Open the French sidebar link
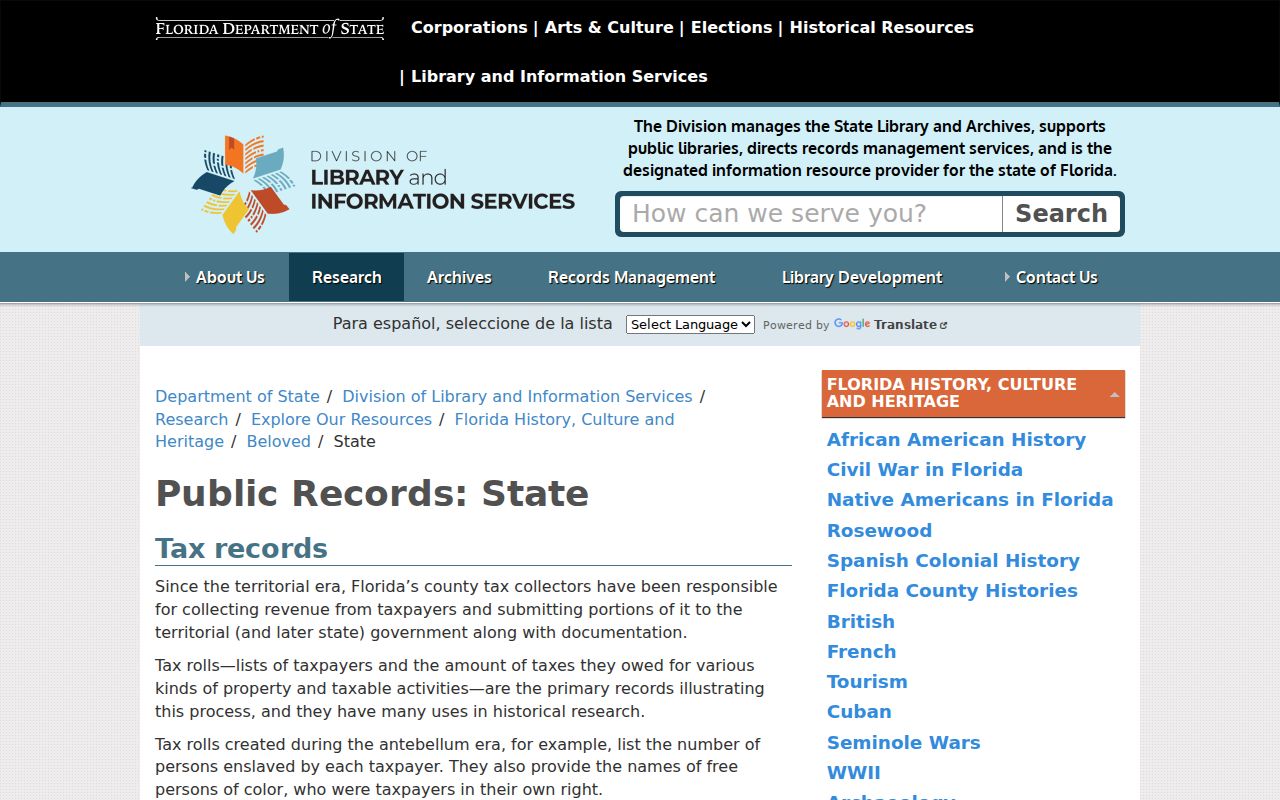Screen dimensions: 1280x800 coord(861,651)
